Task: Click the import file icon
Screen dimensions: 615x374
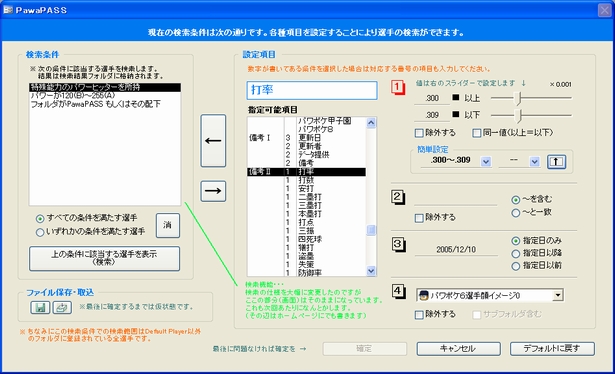Action: point(62,308)
